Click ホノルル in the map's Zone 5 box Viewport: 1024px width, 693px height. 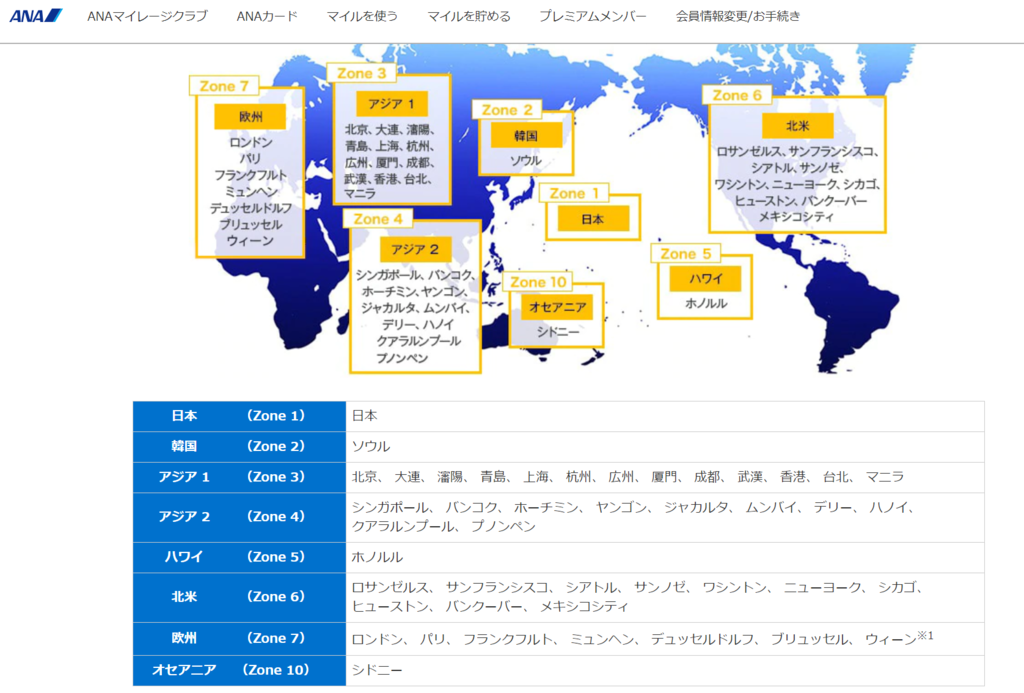(706, 304)
